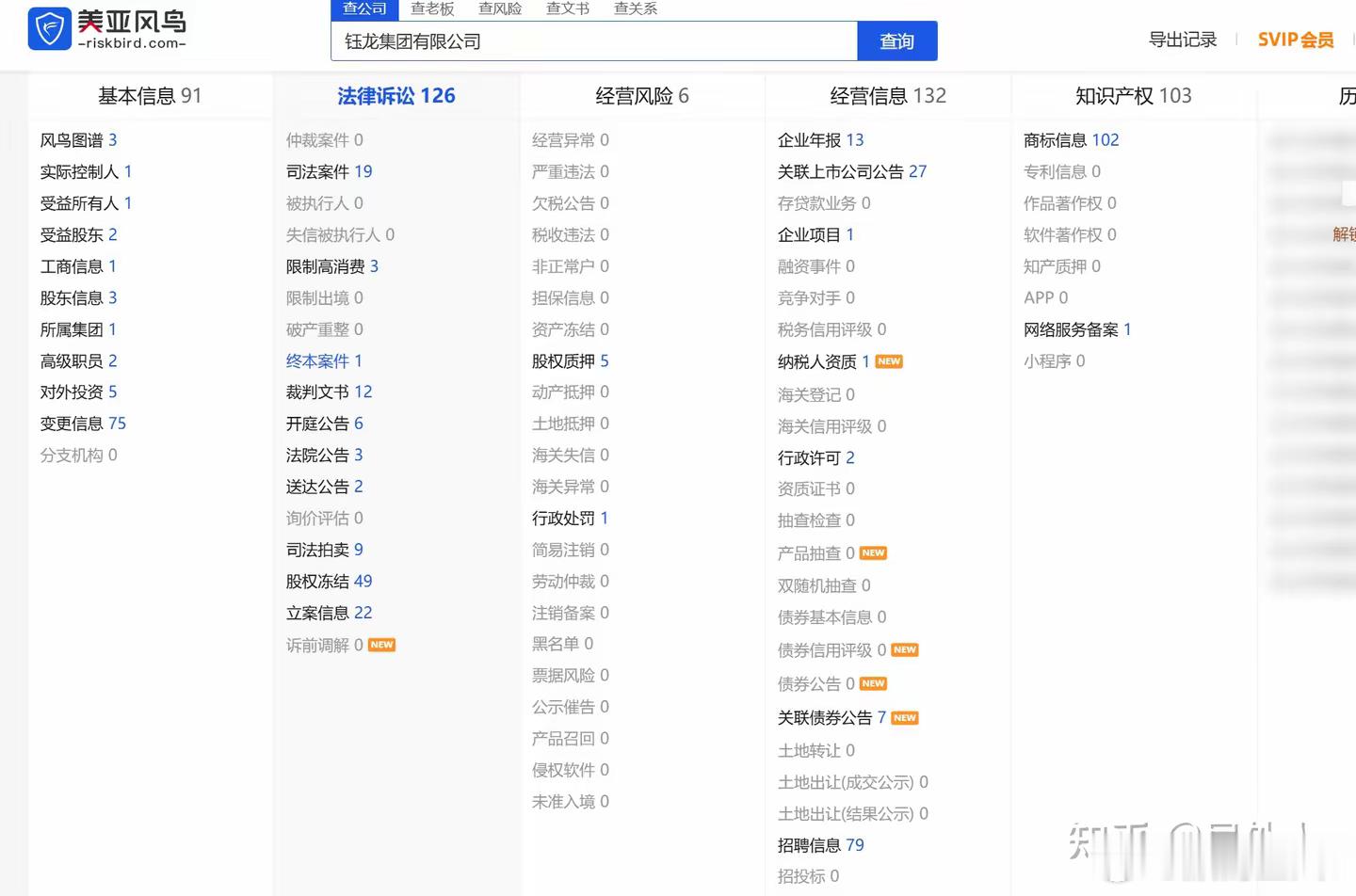Open 招聘信息 79
This screenshot has width=1356, height=896.
pyautogui.click(x=821, y=845)
